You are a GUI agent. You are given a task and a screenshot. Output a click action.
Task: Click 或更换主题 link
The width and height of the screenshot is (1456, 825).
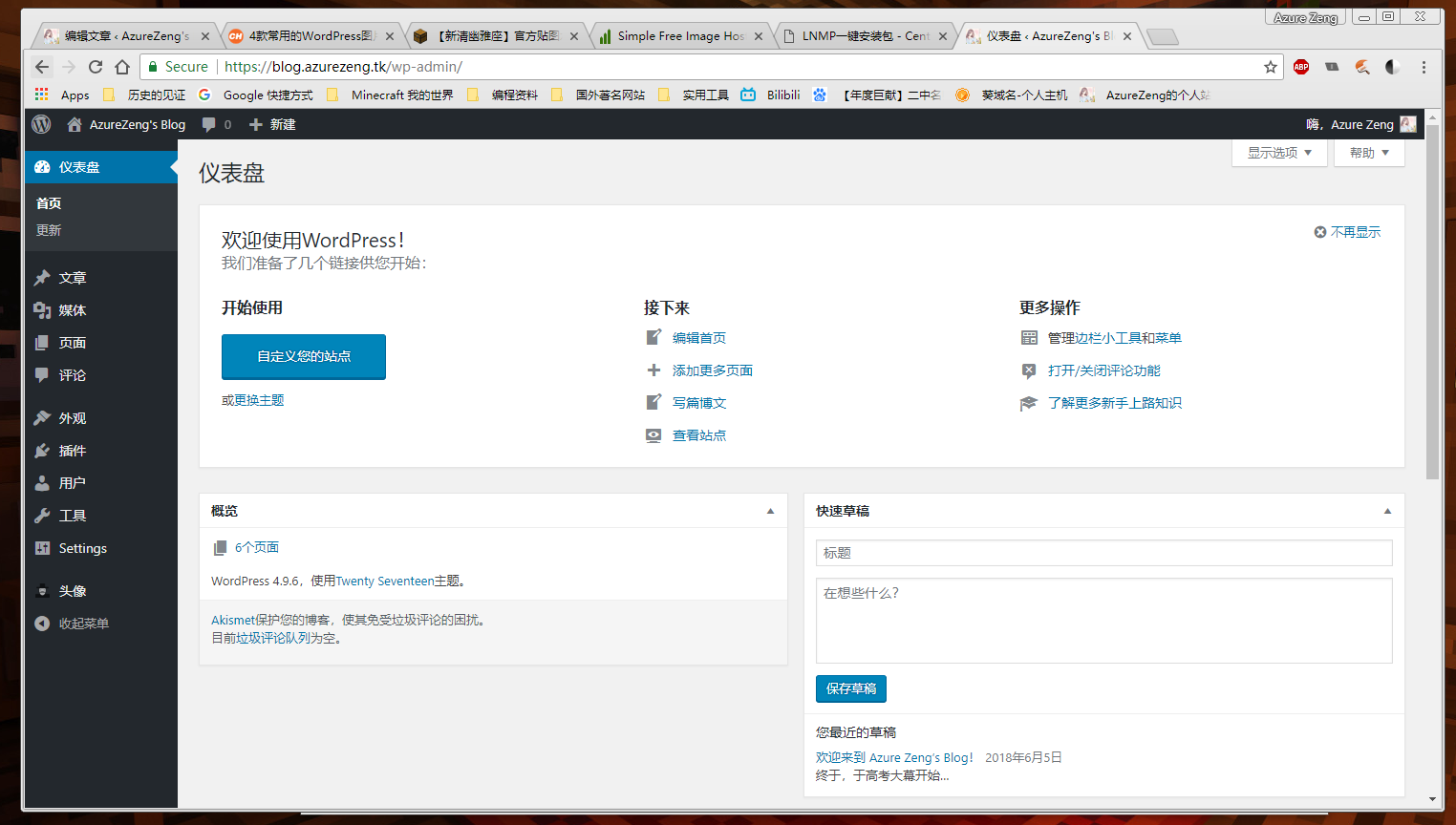253,400
